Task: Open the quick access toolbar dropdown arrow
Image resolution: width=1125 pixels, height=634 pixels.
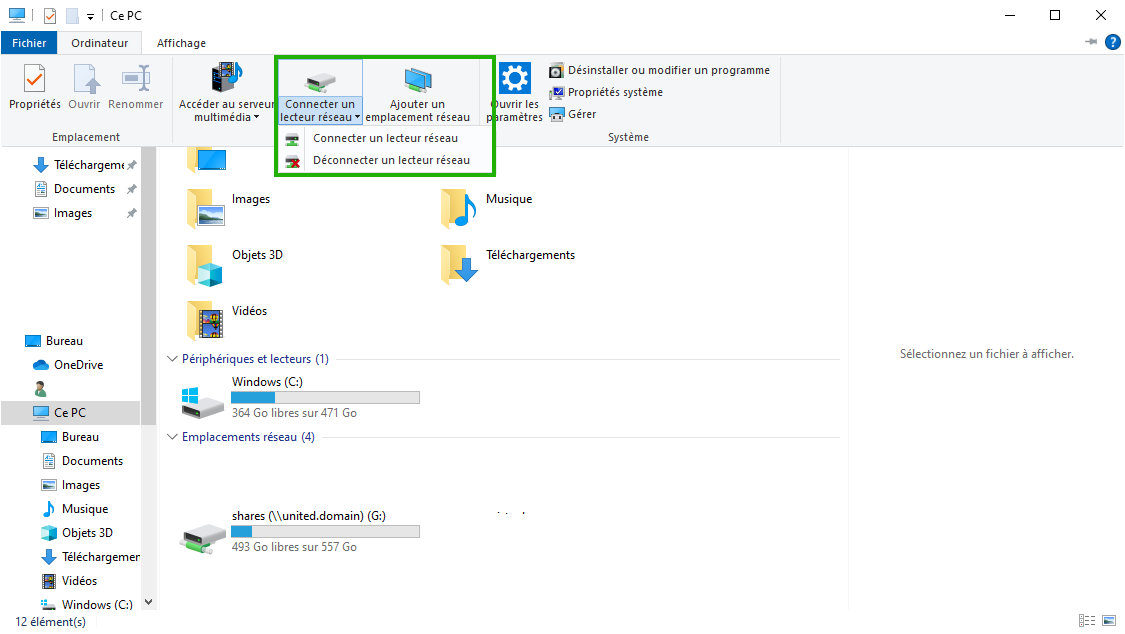Action: pyautogui.click(x=90, y=16)
